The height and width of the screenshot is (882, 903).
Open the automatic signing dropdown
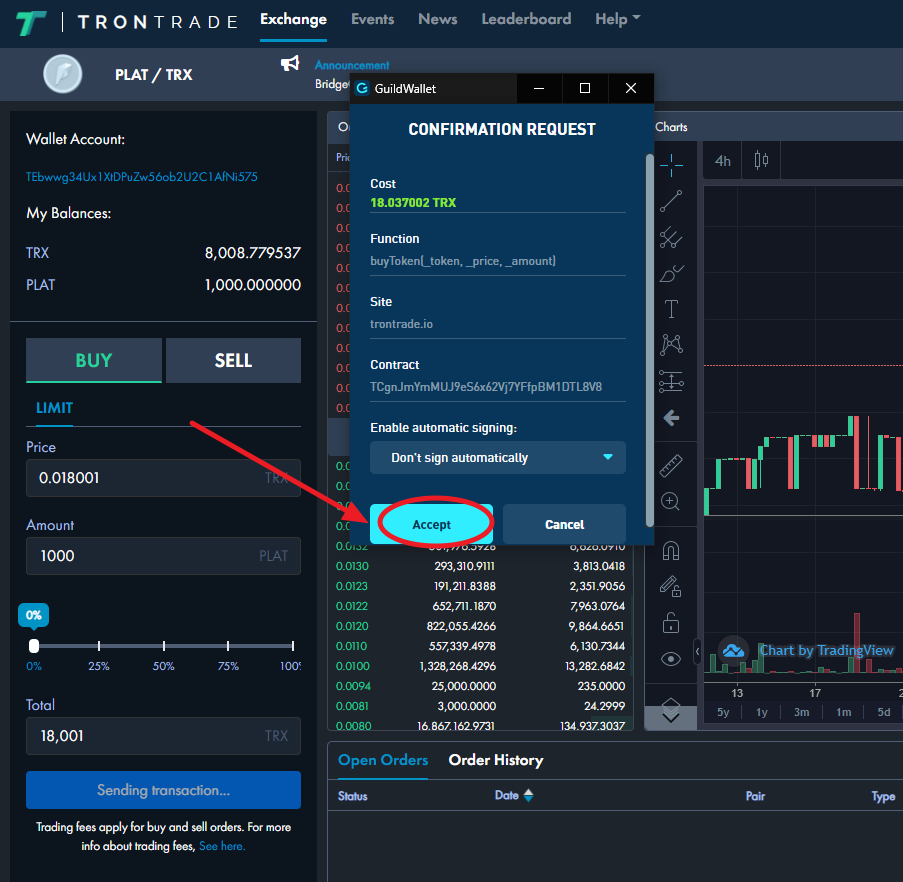pos(498,458)
